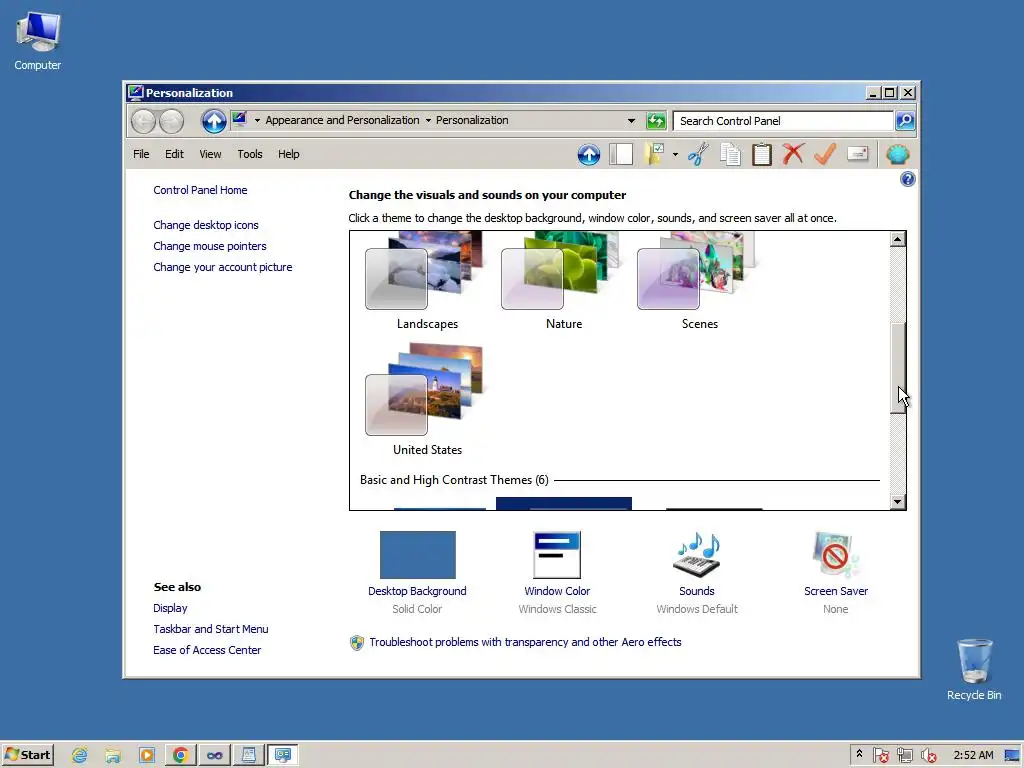
Task: Click the theme list scrollbar thumb
Action: (897, 368)
